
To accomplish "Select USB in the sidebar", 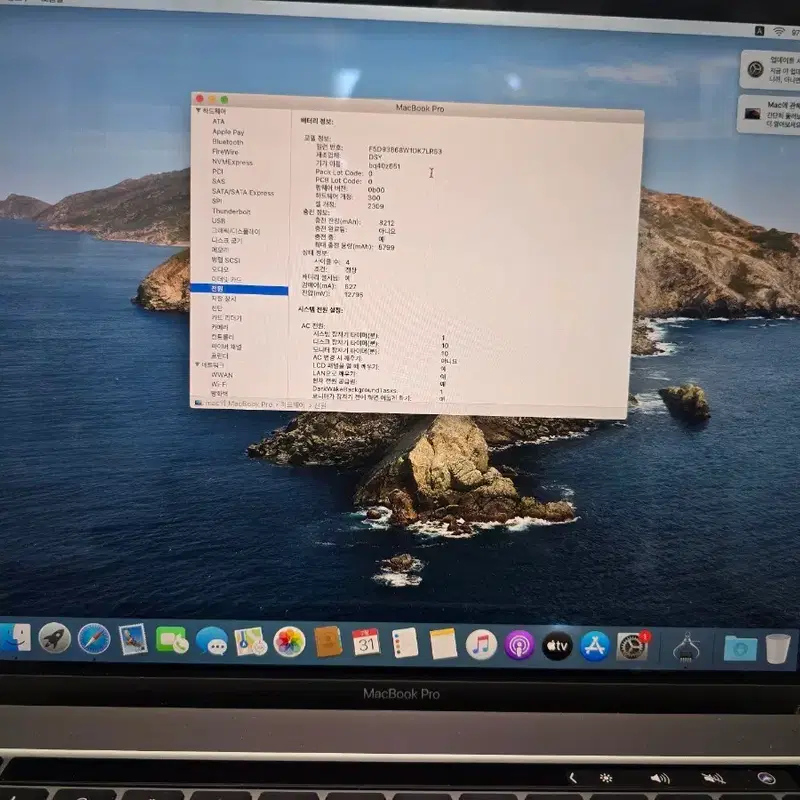I will click(218, 220).
